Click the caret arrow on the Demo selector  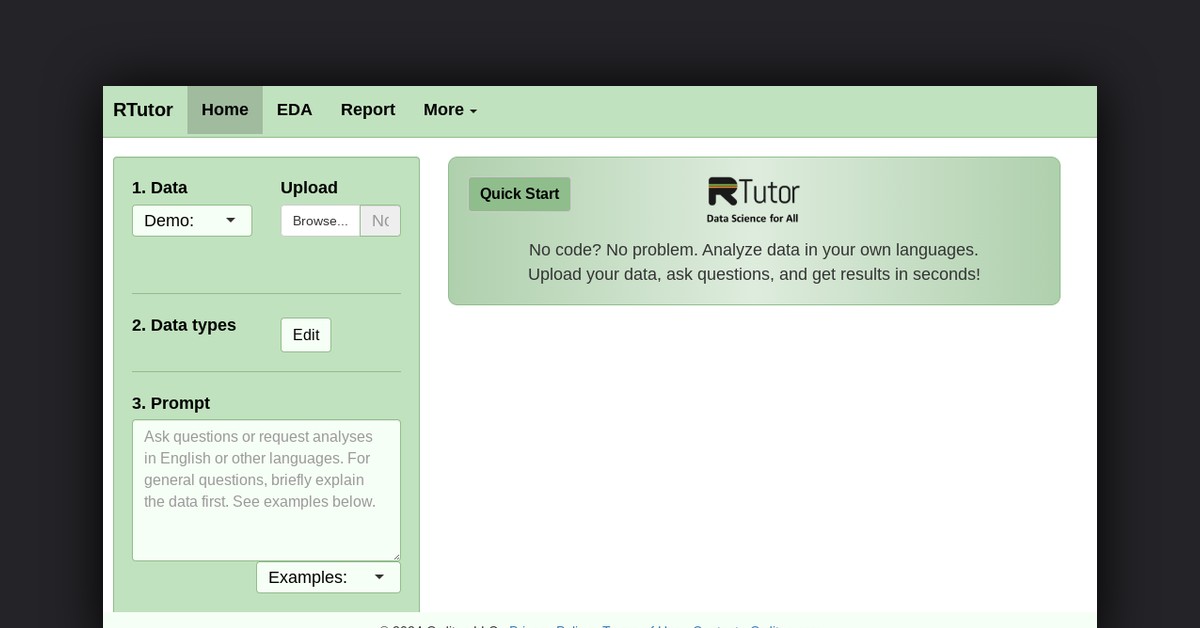231,220
